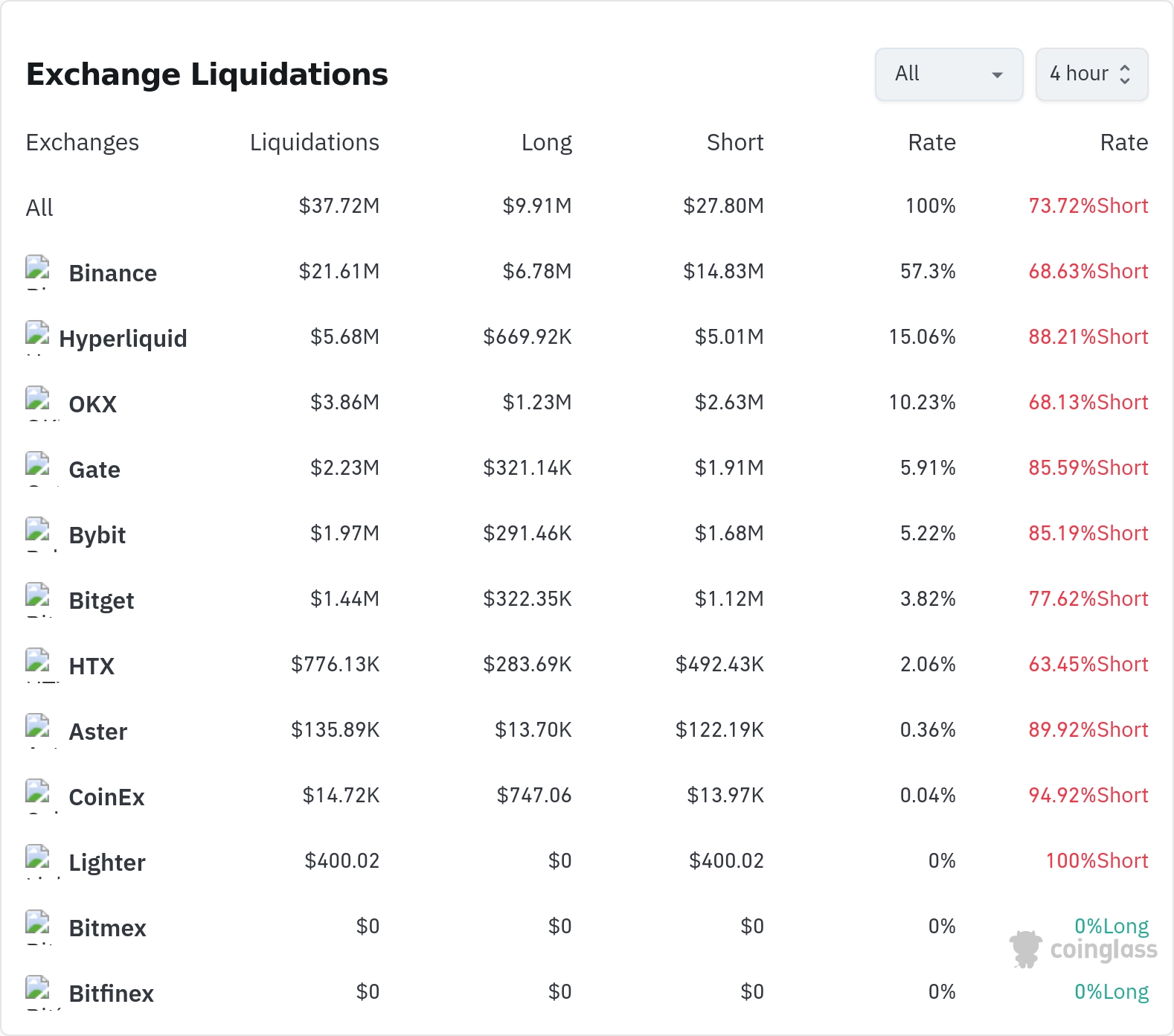Open the 4 hour timeframe selector
The height and width of the screenshot is (1036, 1174).
1091,74
